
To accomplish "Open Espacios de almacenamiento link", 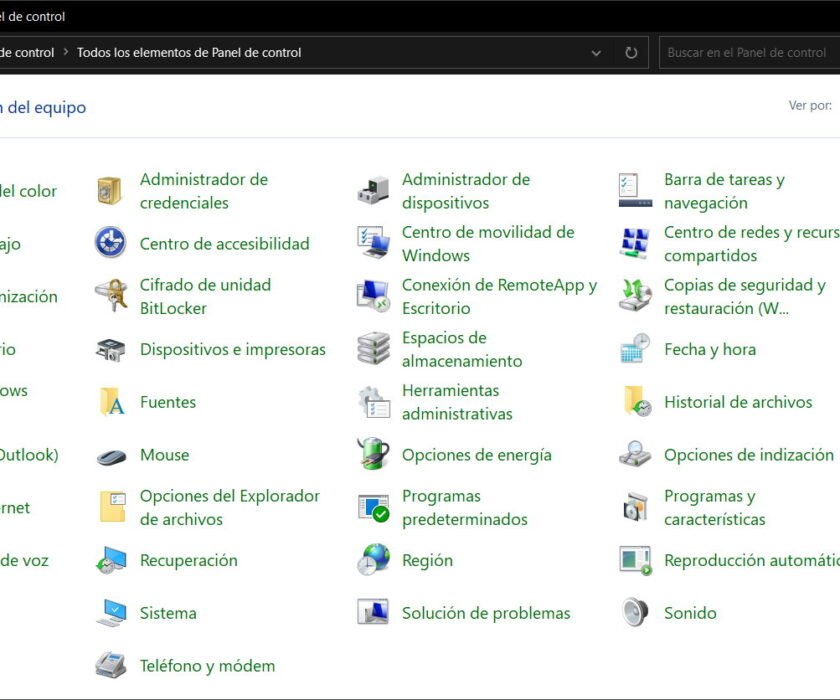I will pos(462,349).
